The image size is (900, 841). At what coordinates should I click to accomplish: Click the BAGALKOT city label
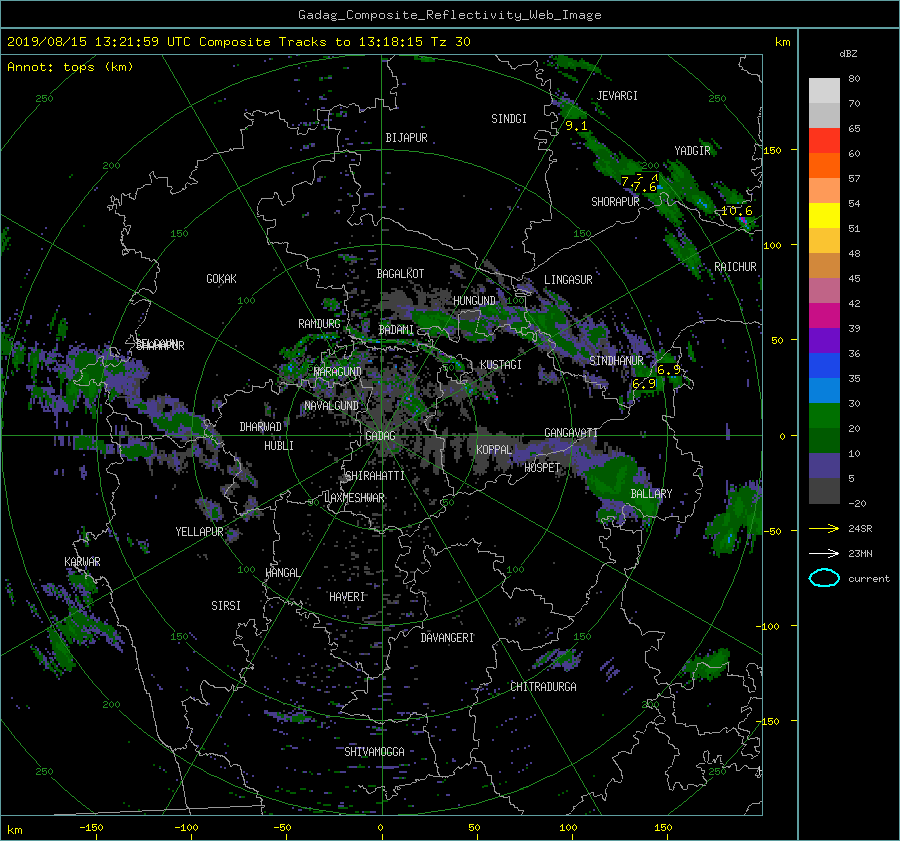tap(400, 274)
